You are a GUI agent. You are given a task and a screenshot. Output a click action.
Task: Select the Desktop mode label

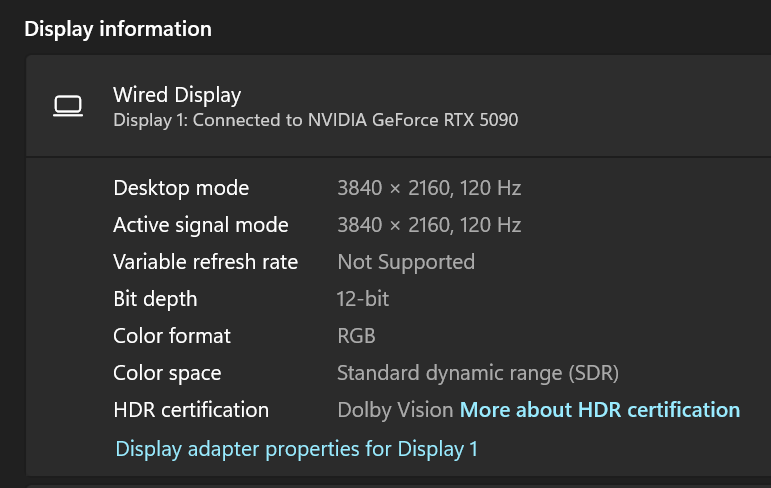pyautogui.click(x=181, y=188)
